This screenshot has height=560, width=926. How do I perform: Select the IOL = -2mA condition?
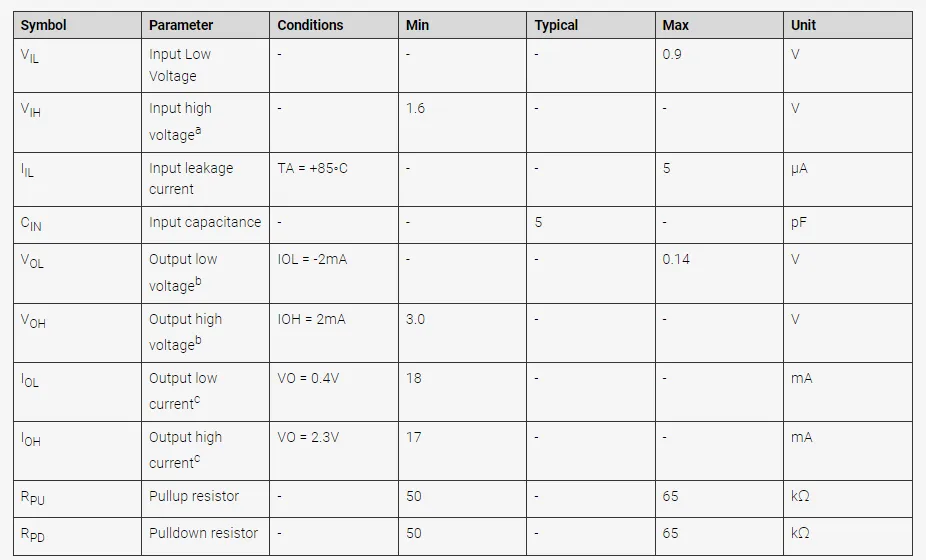(x=312, y=259)
